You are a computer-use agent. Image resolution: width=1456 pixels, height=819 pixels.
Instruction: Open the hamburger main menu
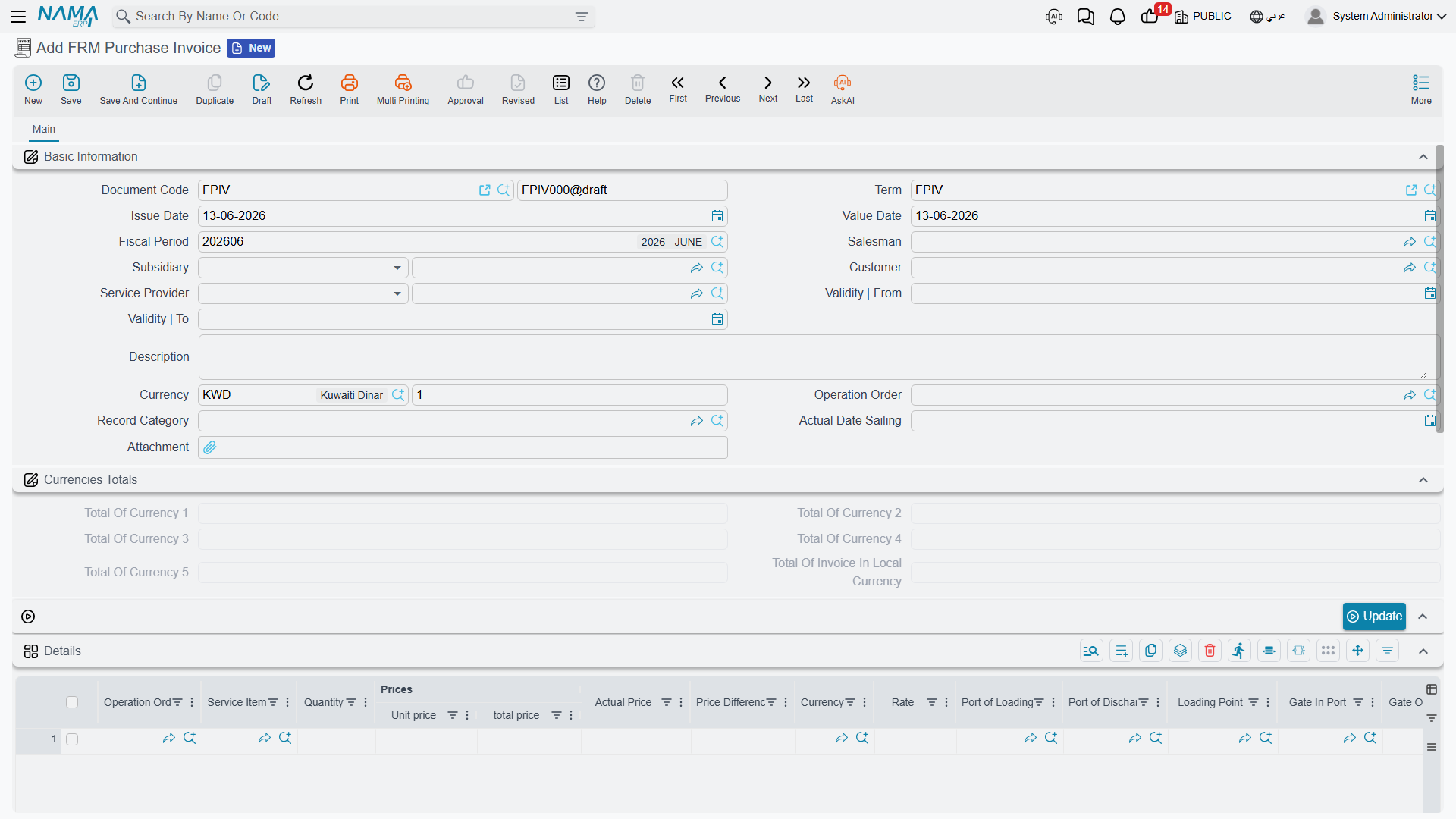(18, 16)
